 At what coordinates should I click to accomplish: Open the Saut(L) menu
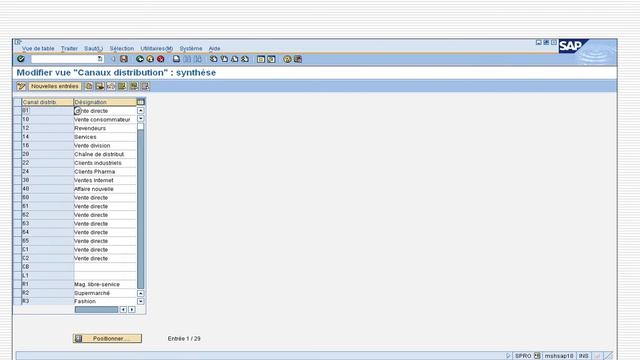click(x=93, y=49)
